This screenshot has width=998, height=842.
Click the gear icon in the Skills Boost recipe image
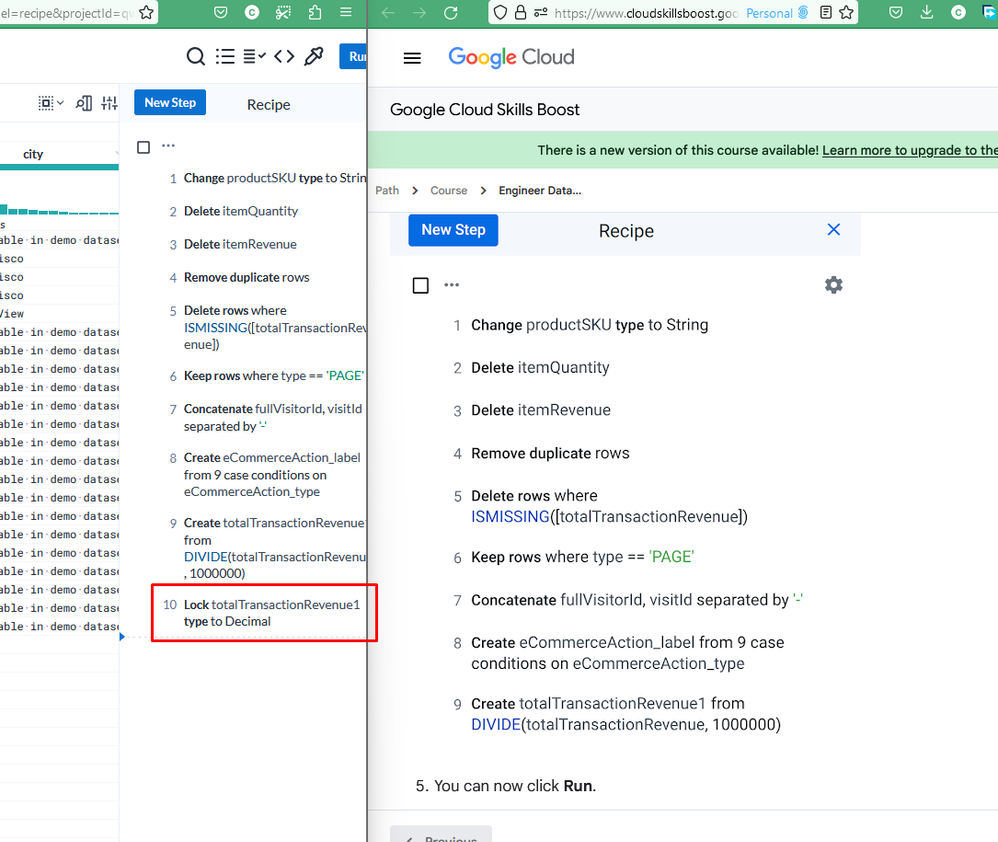click(834, 284)
